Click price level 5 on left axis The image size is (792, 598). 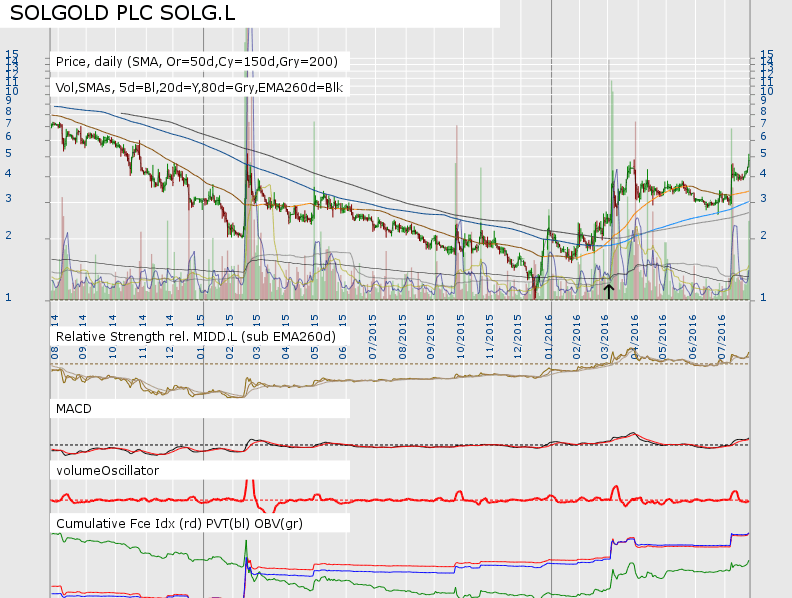(x=8, y=153)
